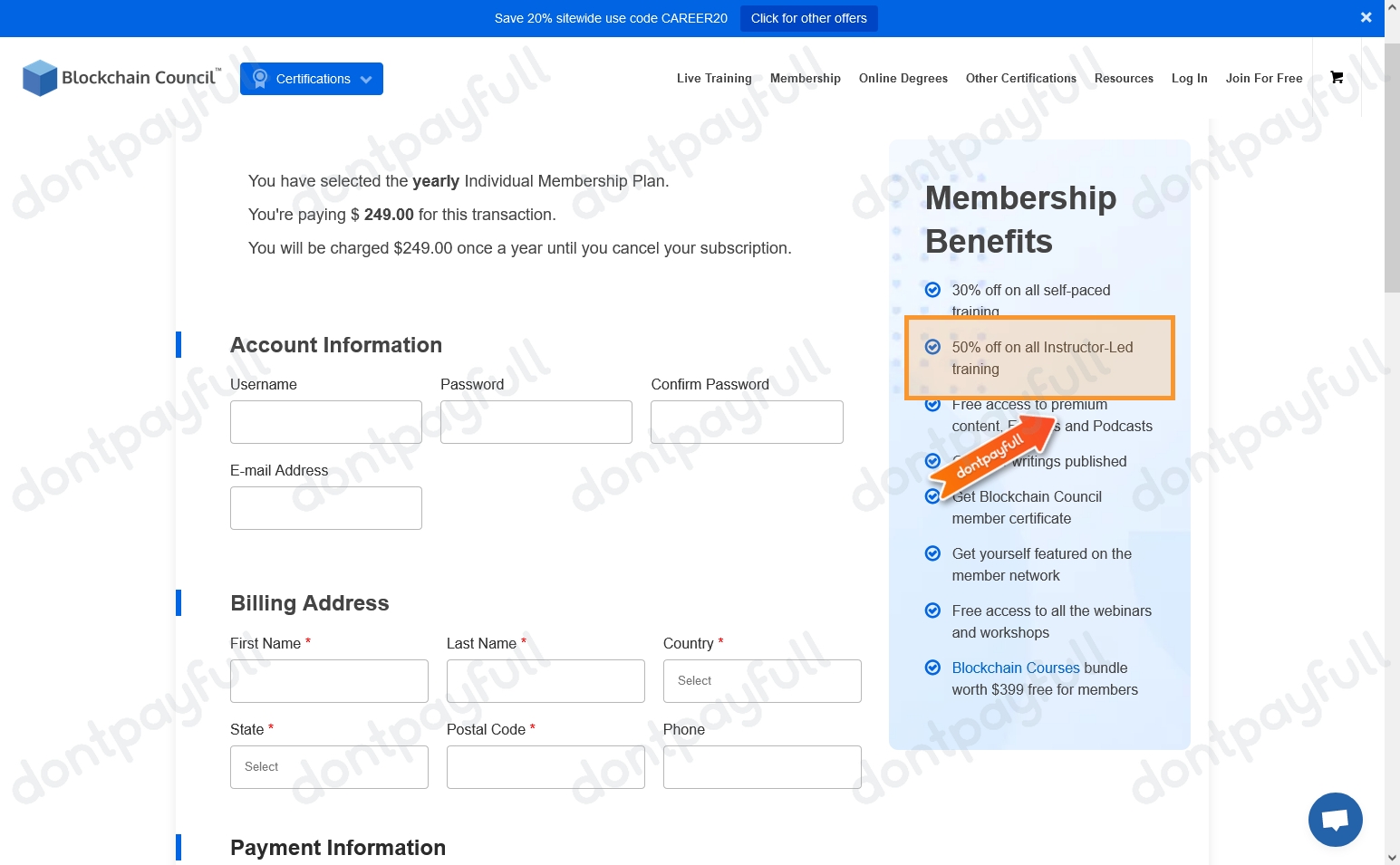Click checkmark beside Blockchain Courses bundle

pos(932,668)
